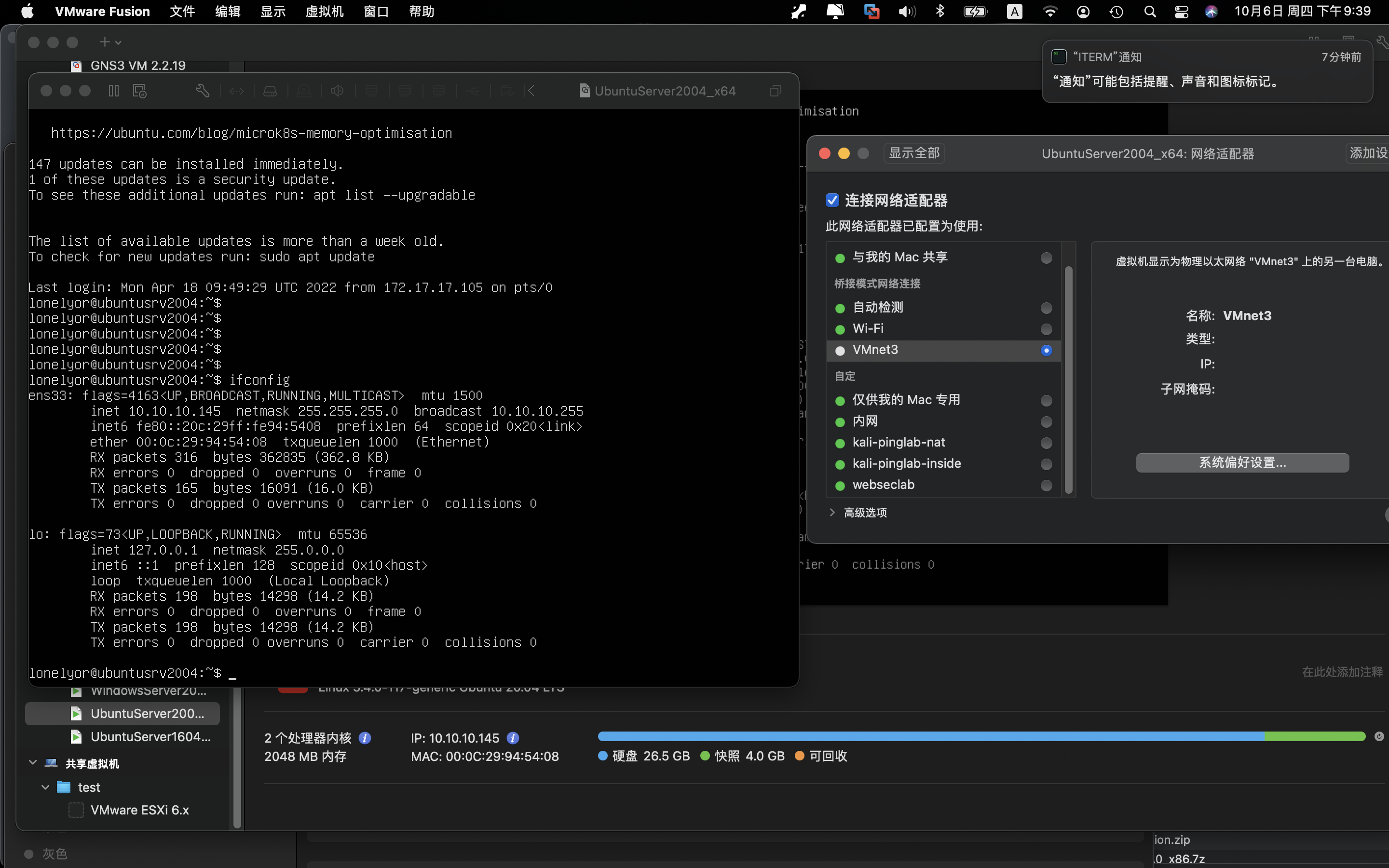1389x868 pixels.
Task: Click the 在此处添加注释 notes field
Action: pos(1342,672)
